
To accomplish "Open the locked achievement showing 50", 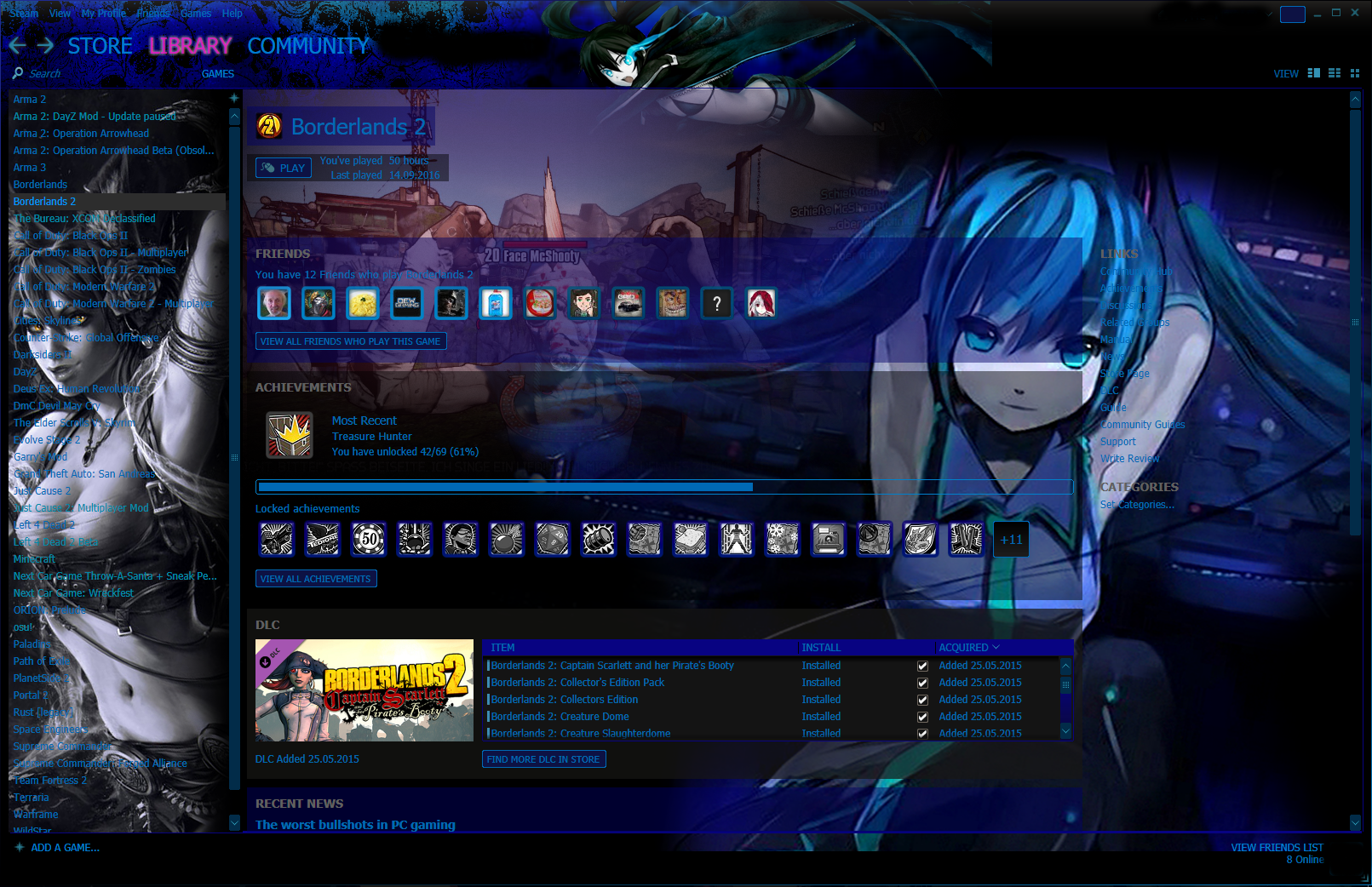I will click(x=369, y=539).
